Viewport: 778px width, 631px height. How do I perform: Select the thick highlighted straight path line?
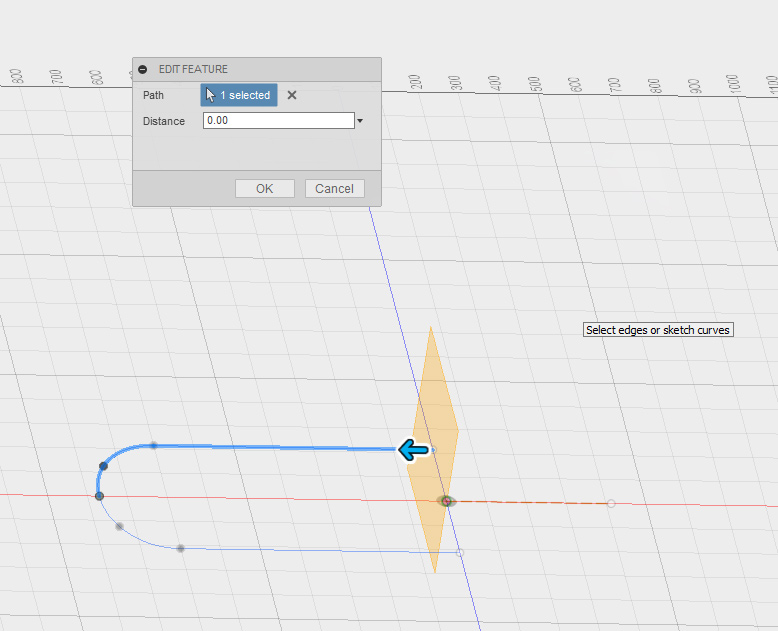click(280, 447)
